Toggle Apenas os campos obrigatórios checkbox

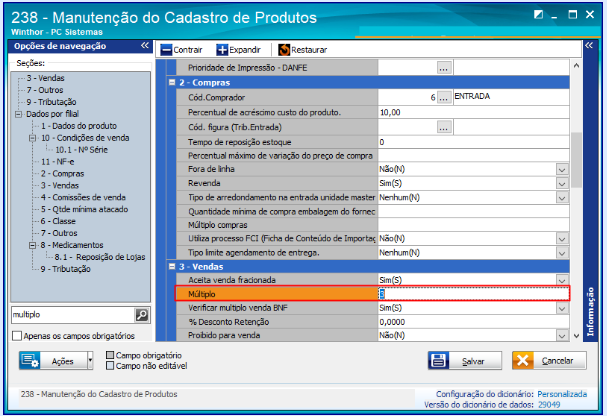click(x=17, y=336)
